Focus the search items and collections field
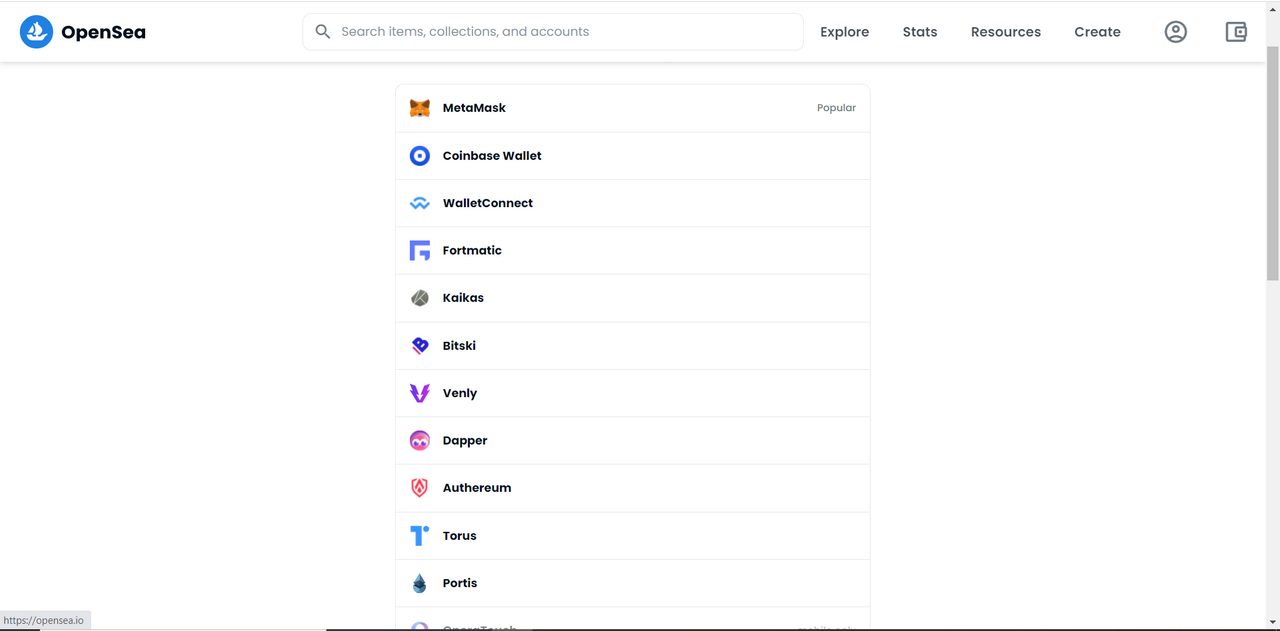Image resolution: width=1280 pixels, height=631 pixels. tap(553, 32)
